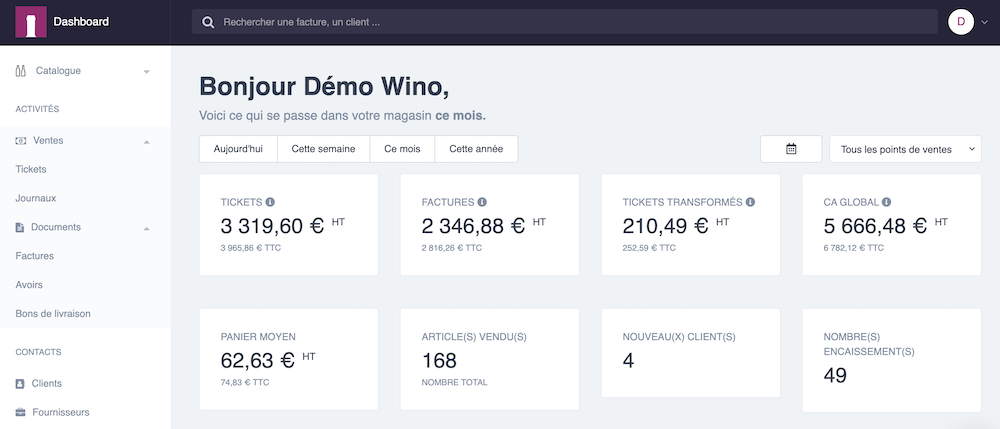Open Tickets in the sidebar

click(31, 169)
